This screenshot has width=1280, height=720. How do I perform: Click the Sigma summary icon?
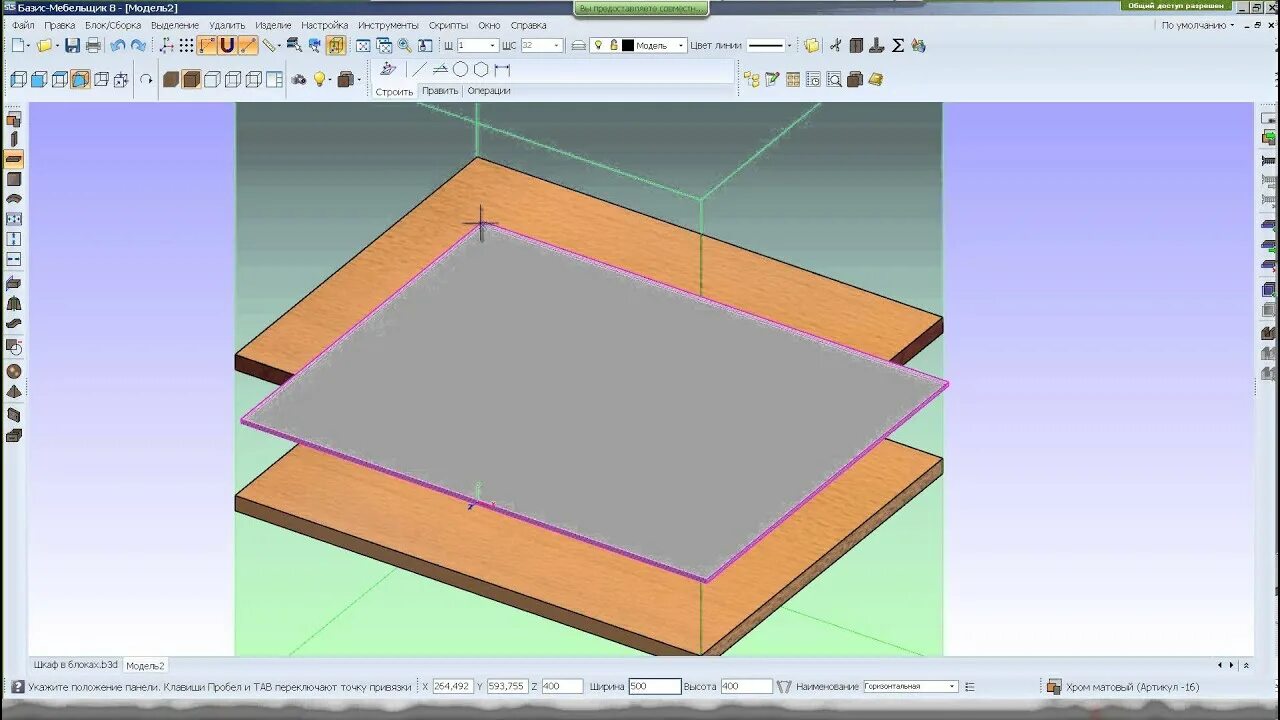(897, 45)
